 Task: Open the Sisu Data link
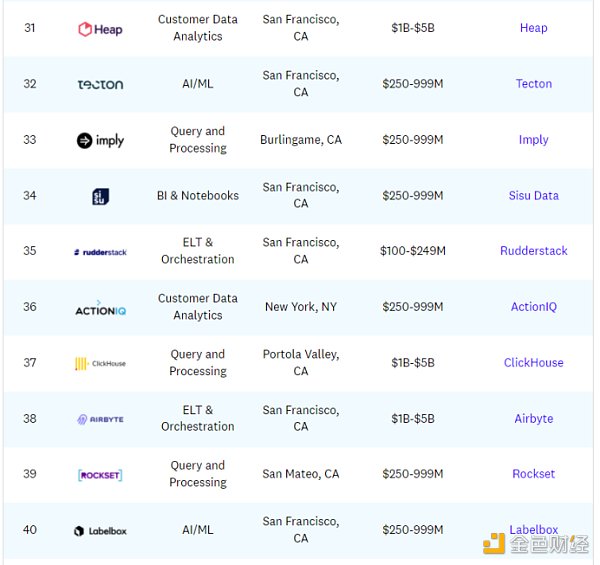[x=533, y=196]
